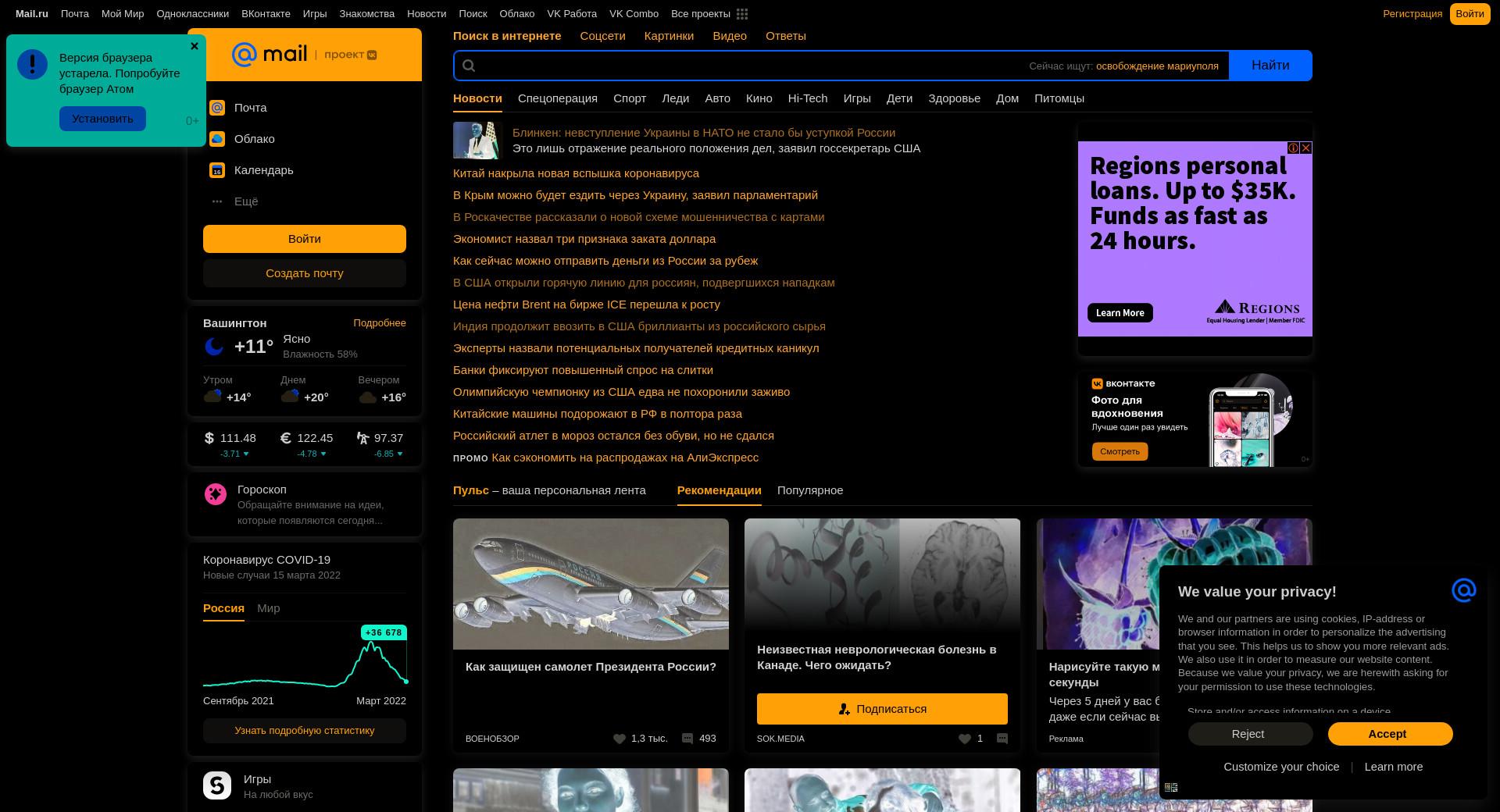Image resolution: width=1500 pixels, height=812 pixels.
Task: Open Одноклассники in top bar
Action: click(x=193, y=14)
